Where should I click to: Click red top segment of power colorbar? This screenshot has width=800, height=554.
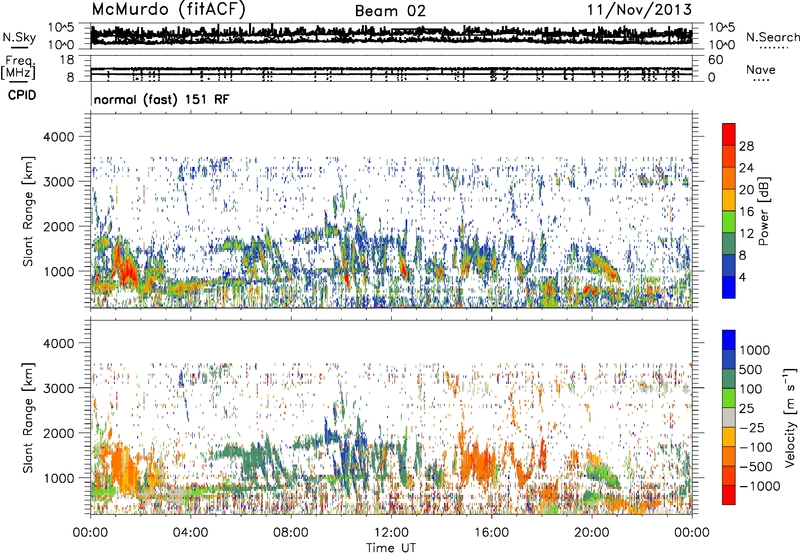(x=729, y=134)
